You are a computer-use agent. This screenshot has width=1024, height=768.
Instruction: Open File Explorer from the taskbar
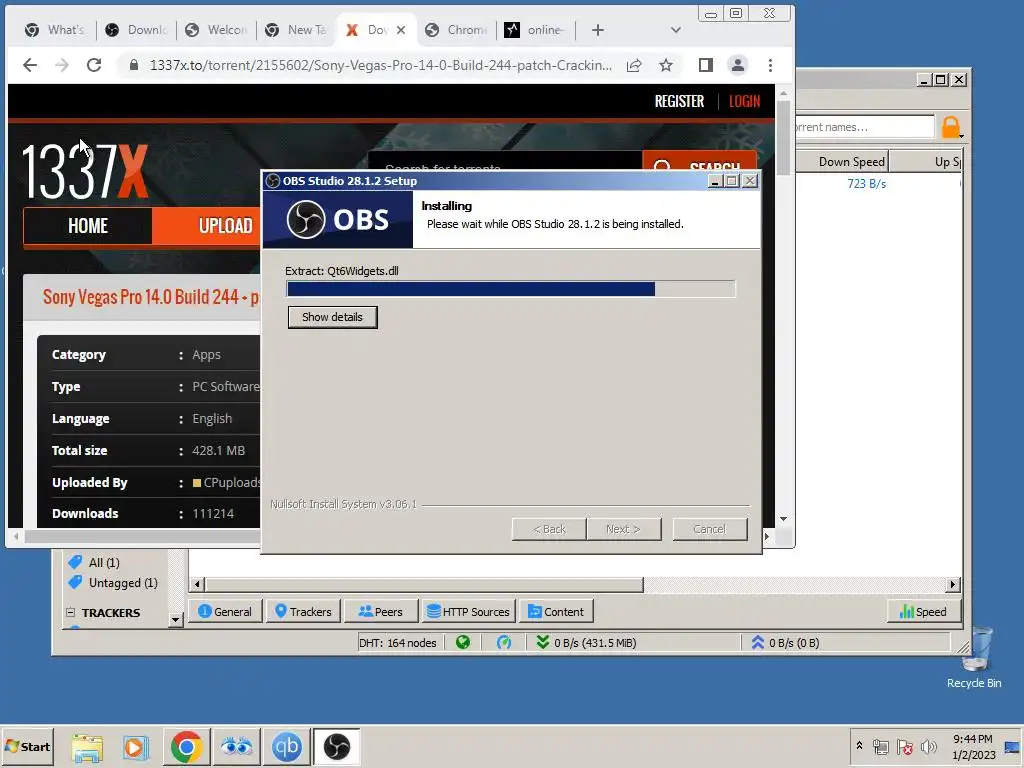click(87, 747)
